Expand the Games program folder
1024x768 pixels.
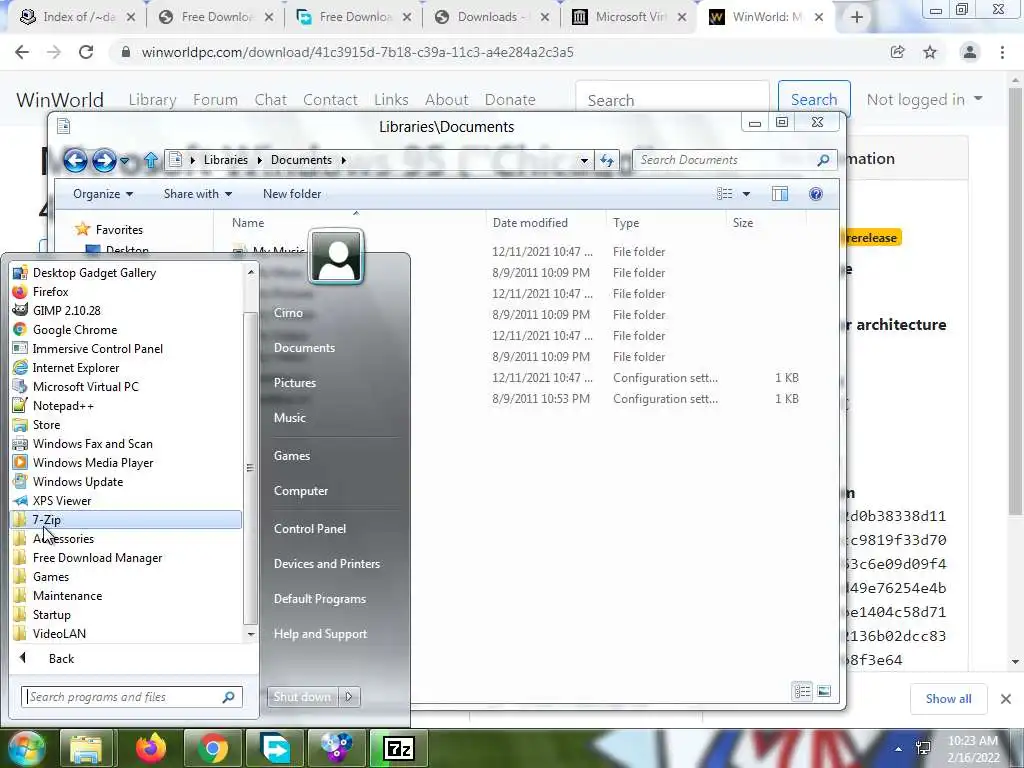coord(51,577)
